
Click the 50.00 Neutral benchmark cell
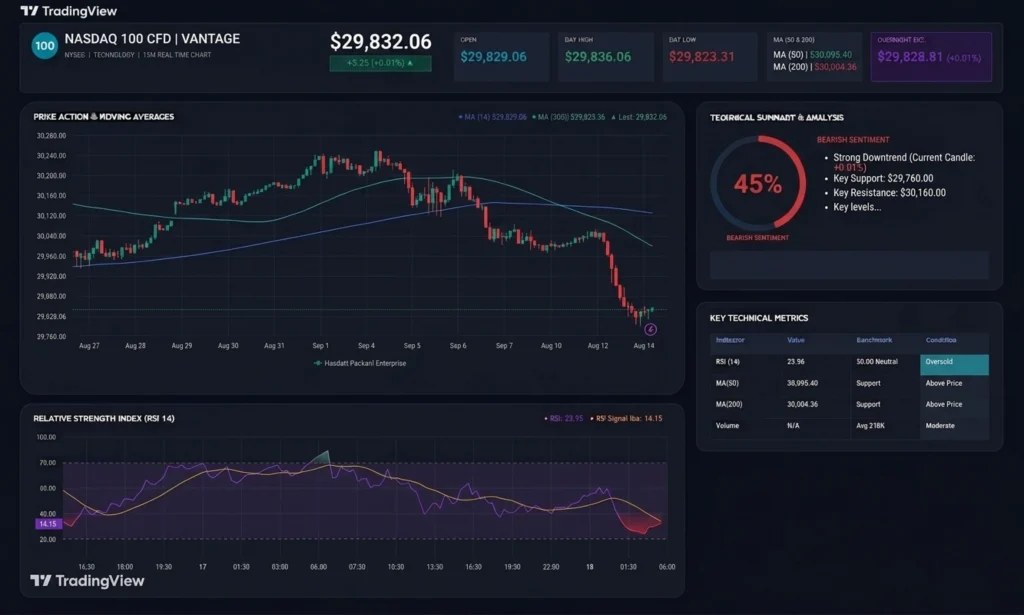[x=877, y=362]
